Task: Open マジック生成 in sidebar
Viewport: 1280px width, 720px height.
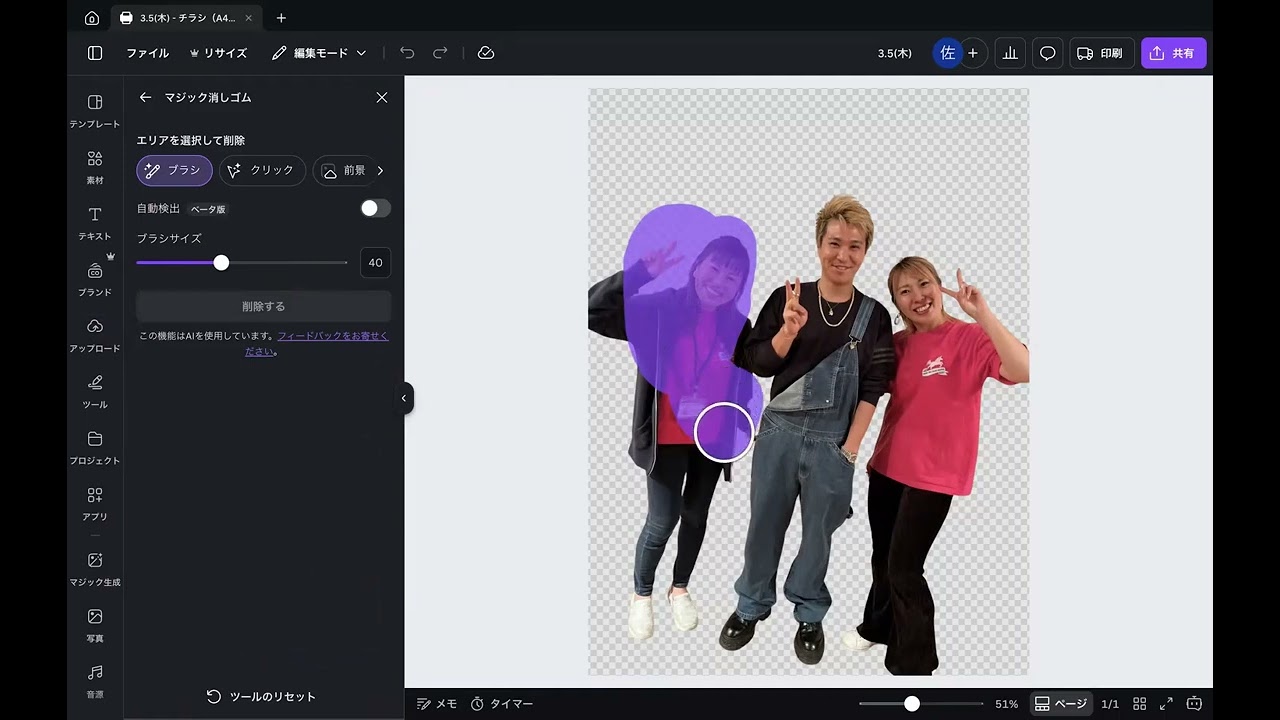Action: pos(95,568)
